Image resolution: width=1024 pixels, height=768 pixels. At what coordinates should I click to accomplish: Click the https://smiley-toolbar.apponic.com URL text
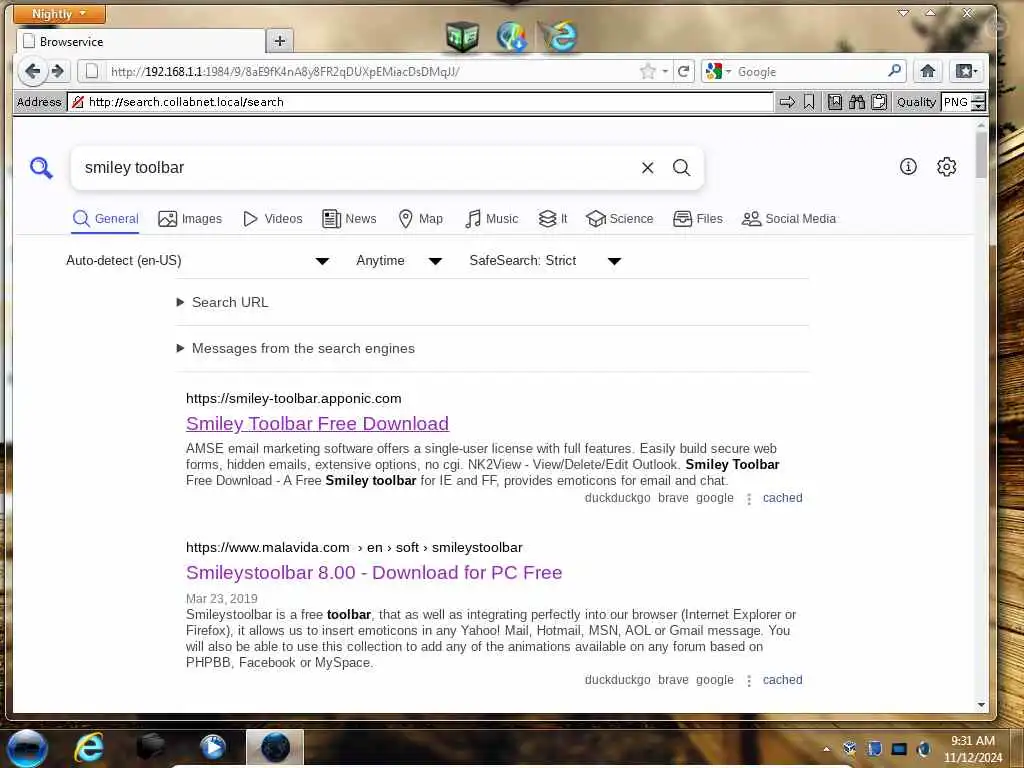(x=294, y=398)
